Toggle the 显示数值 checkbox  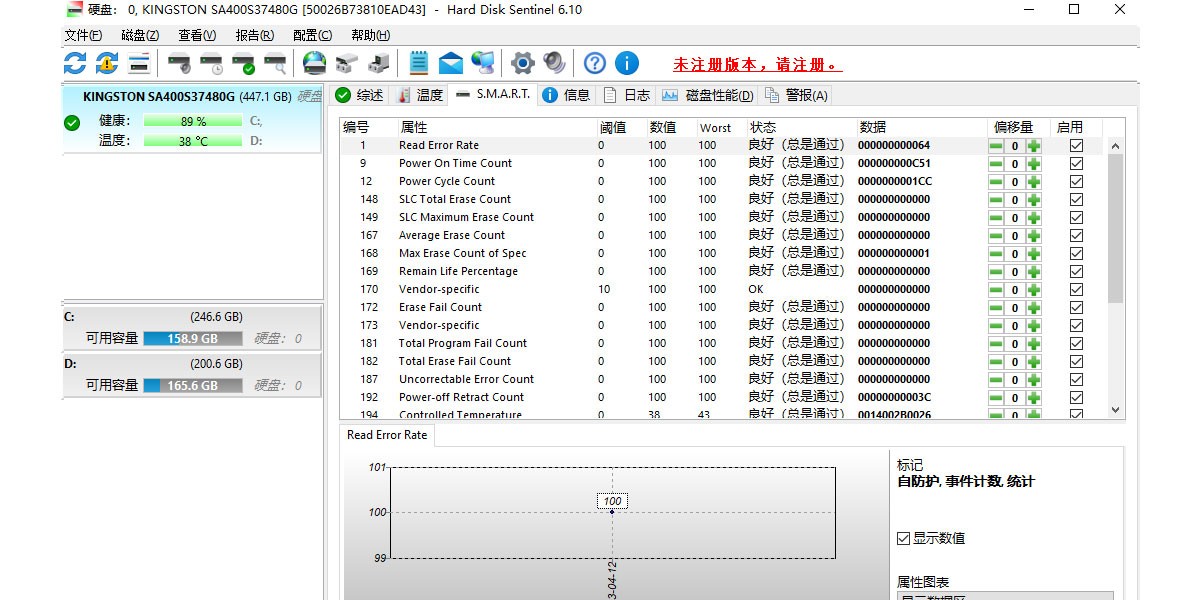pos(903,538)
